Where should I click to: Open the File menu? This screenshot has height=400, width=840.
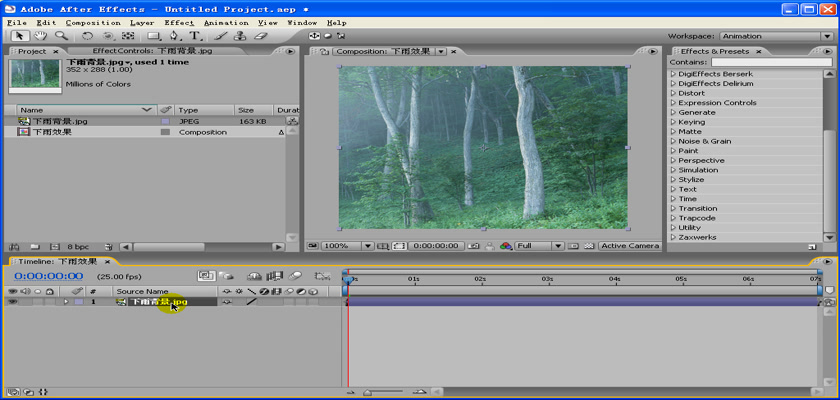(17, 22)
